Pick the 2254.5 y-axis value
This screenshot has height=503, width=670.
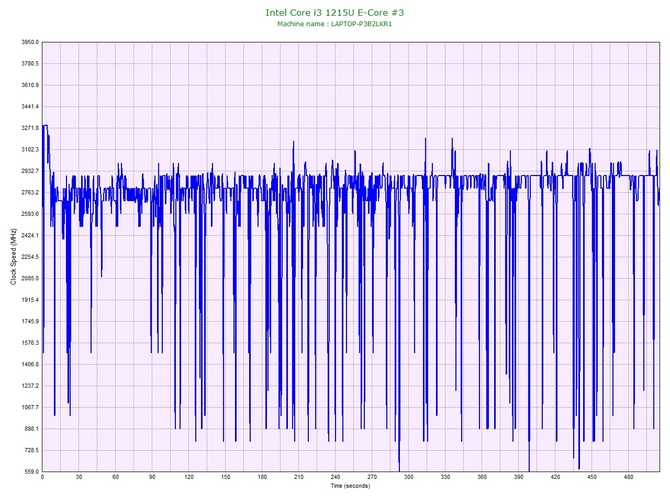click(30, 257)
